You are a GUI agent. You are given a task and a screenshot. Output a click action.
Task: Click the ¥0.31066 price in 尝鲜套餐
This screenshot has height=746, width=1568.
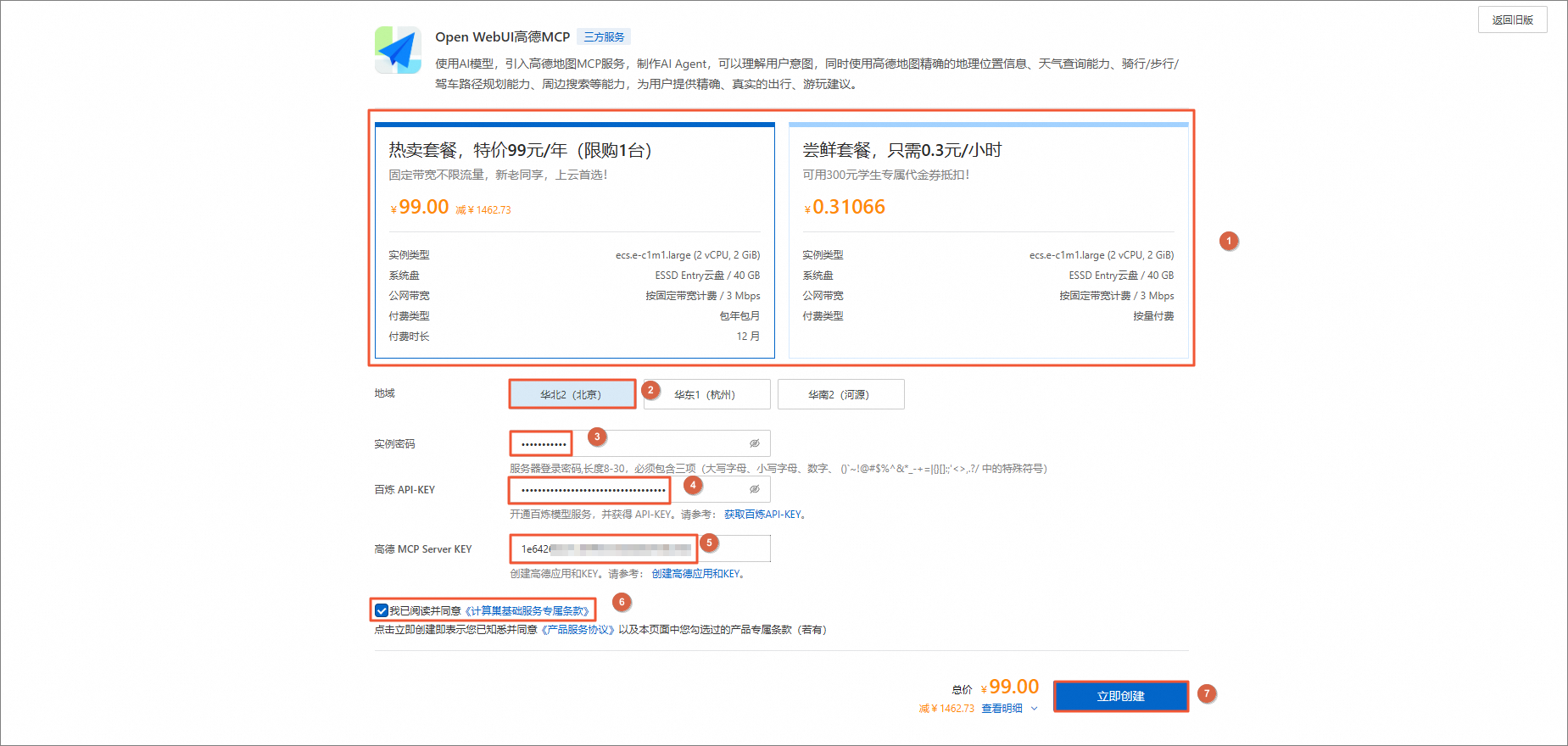[x=844, y=207]
